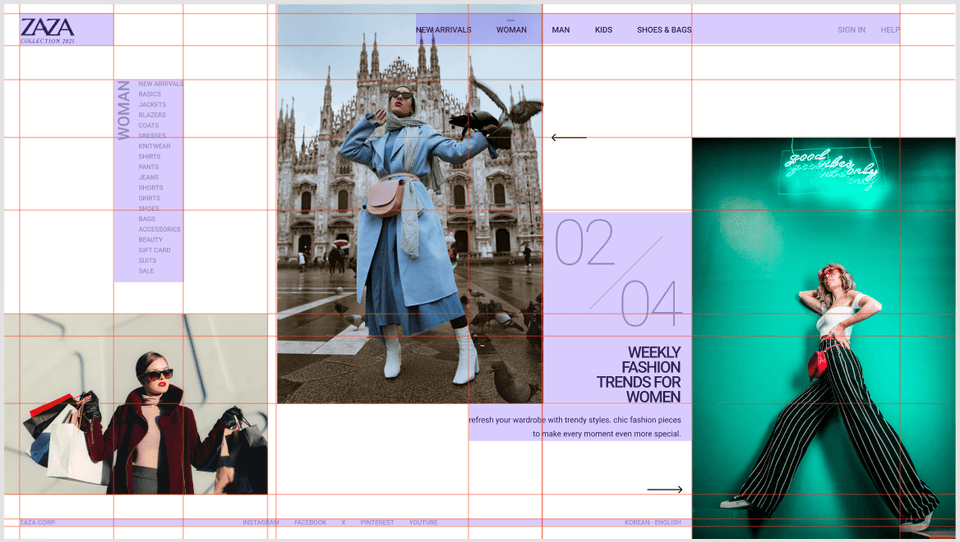Image resolution: width=960 pixels, height=542 pixels.
Task: Click the right arrow below the trends text
Action: [x=665, y=489]
